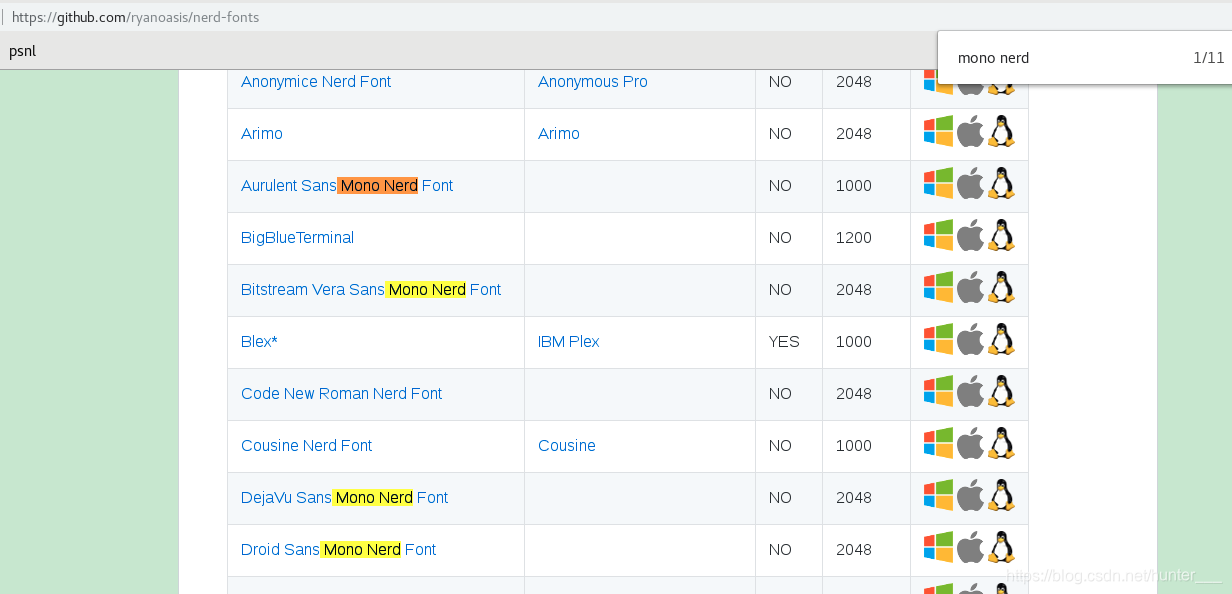The image size is (1232, 594).
Task: Open Cousine link in second column
Action: (567, 446)
